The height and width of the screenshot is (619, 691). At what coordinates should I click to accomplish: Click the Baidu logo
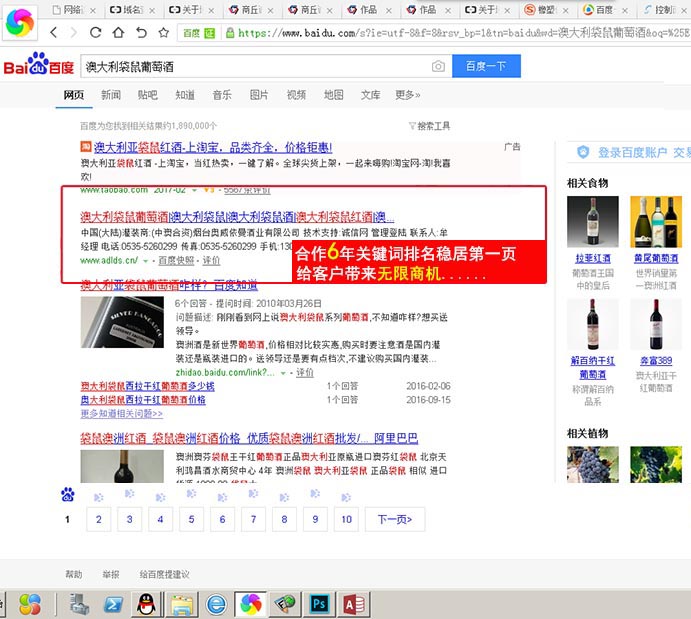(39, 64)
